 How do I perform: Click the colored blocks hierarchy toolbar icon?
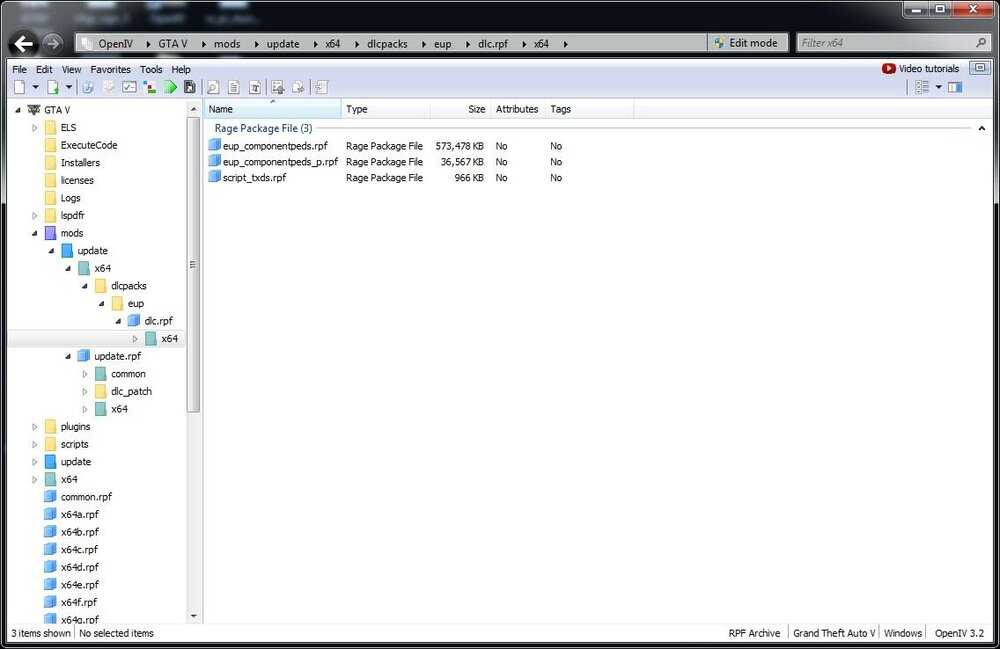(x=150, y=87)
